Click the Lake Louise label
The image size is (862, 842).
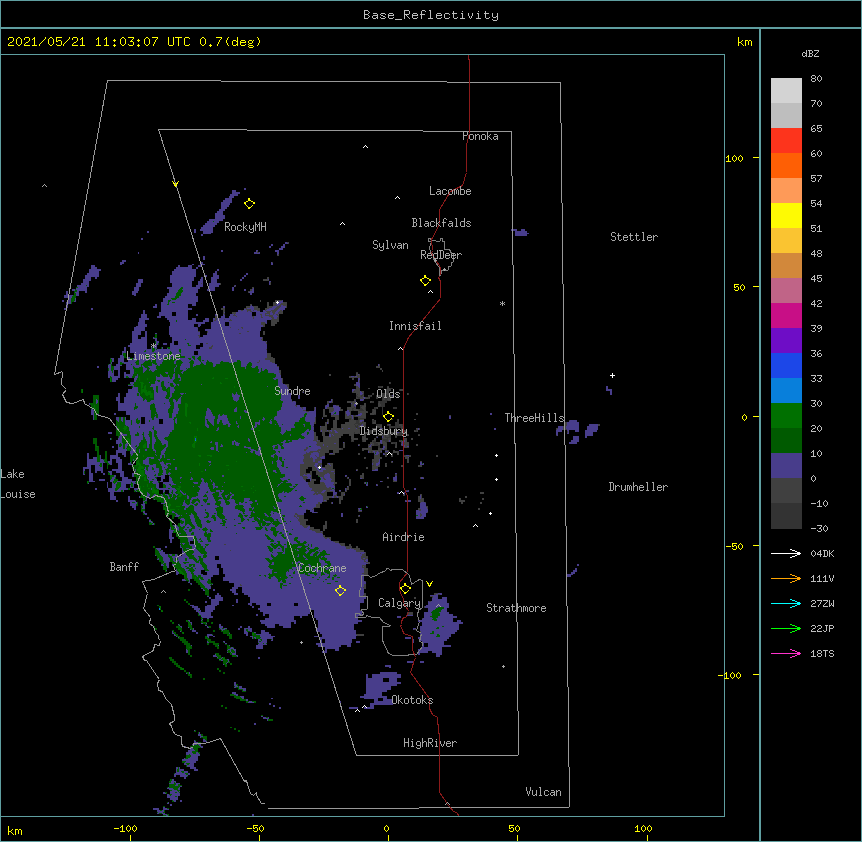[x=18, y=484]
